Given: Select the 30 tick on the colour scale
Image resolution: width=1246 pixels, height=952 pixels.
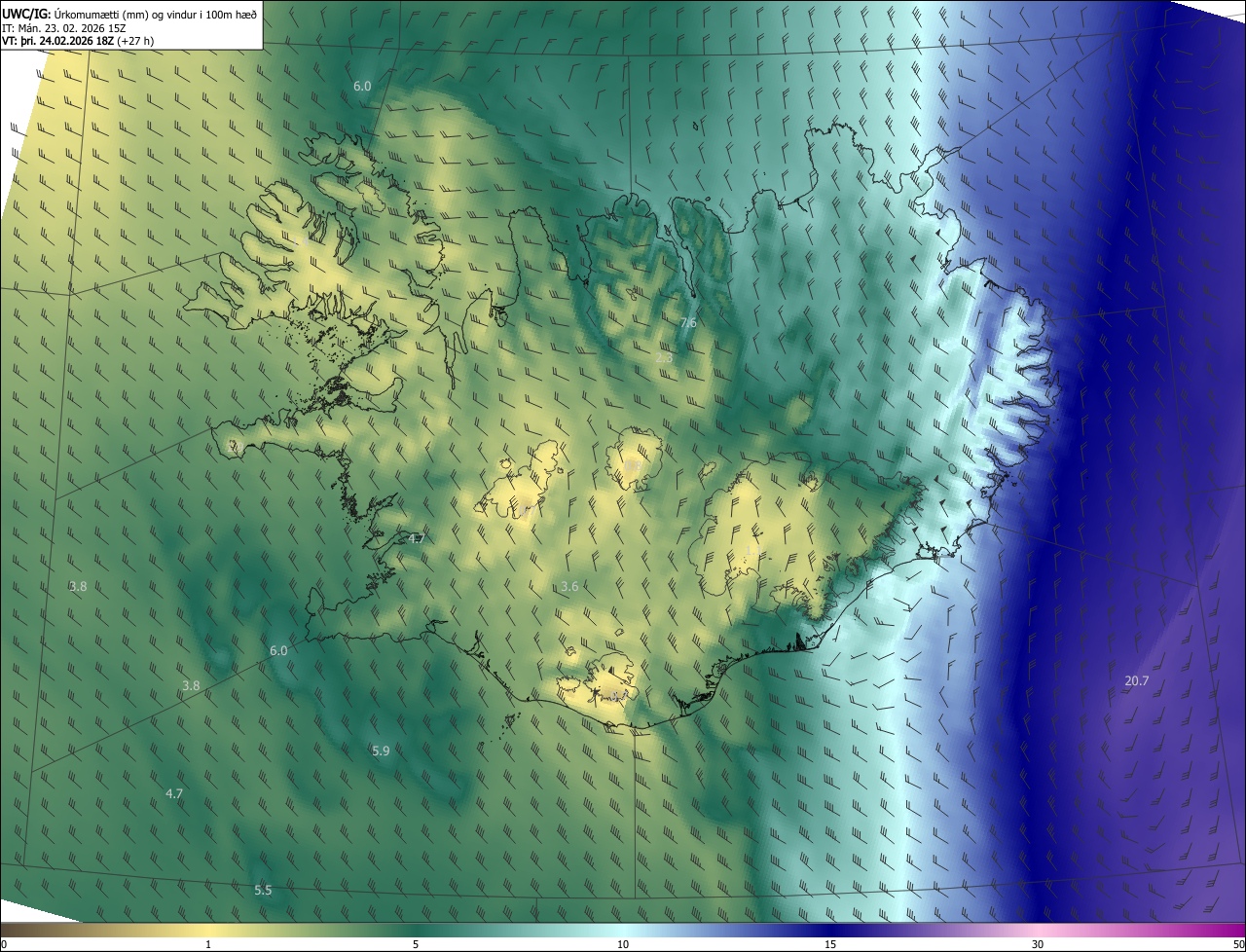Looking at the screenshot, I should tap(1038, 944).
